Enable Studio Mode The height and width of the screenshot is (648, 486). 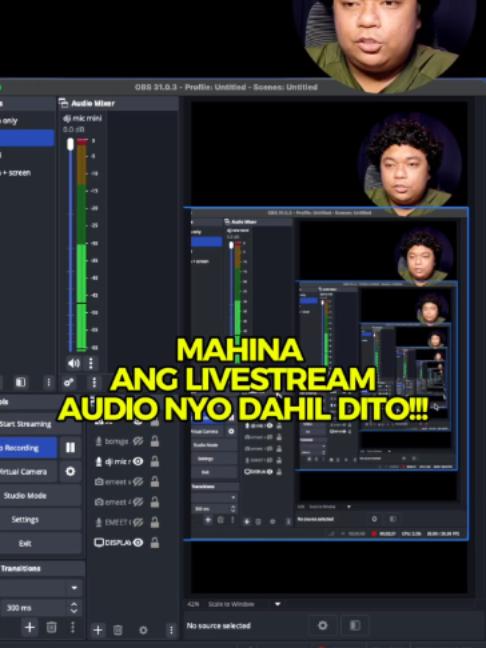[x=40, y=496]
